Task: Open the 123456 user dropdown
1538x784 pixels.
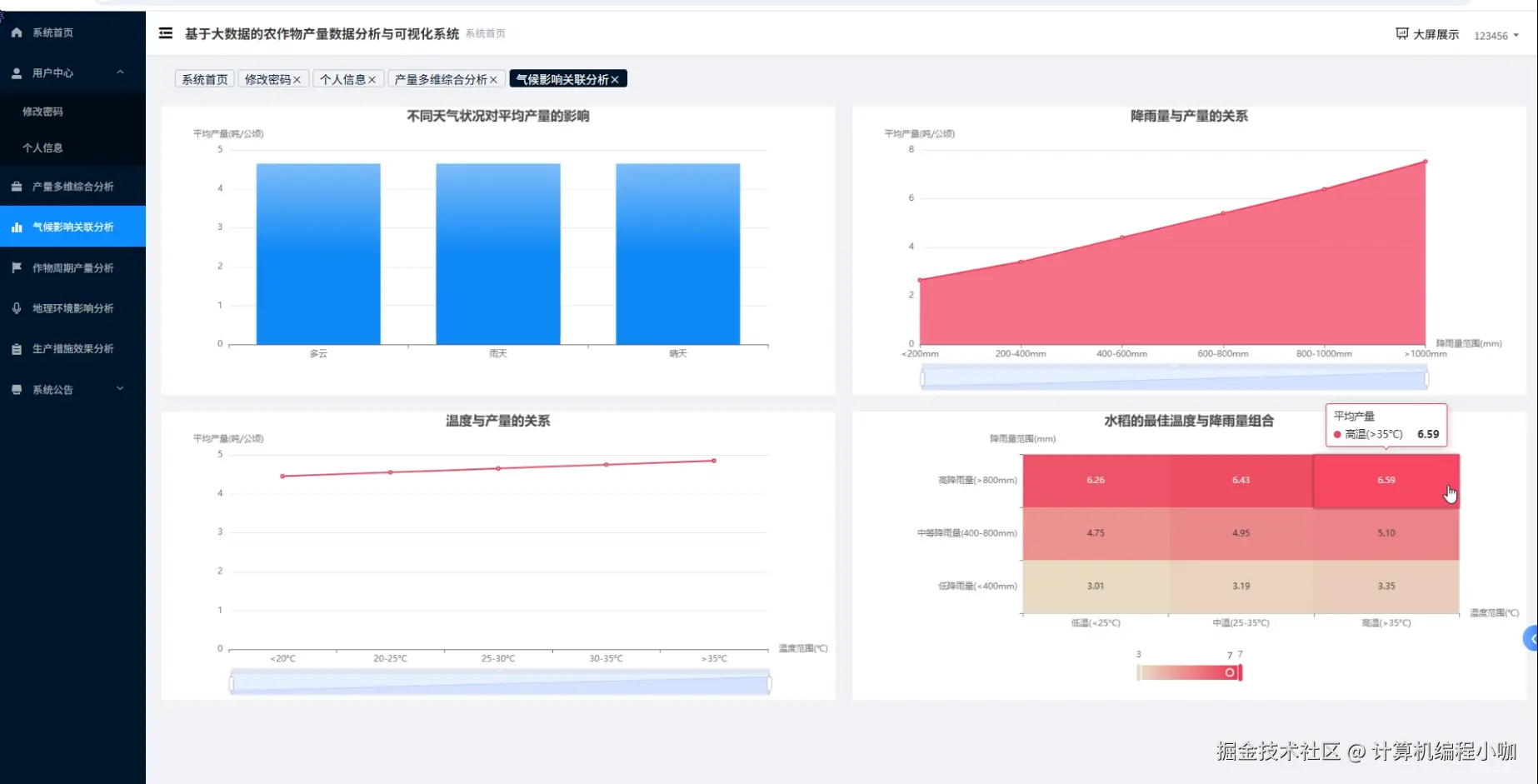Action: (x=1496, y=36)
